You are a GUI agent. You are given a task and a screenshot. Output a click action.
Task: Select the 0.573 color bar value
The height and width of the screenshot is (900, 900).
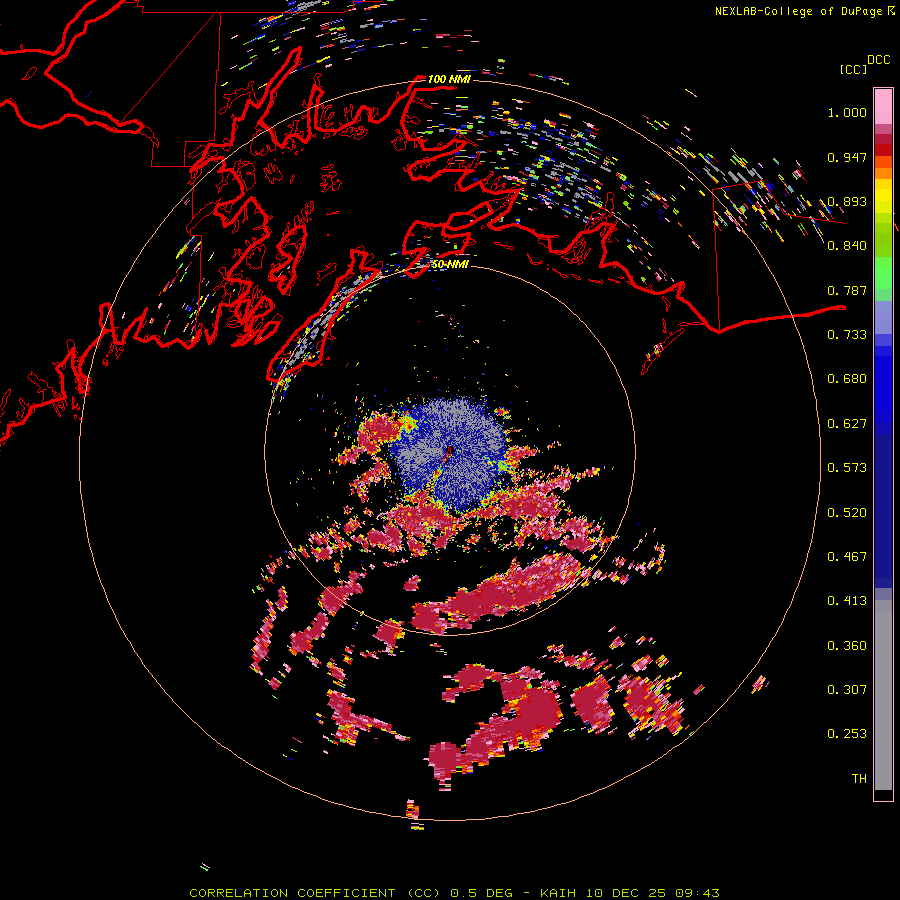(847, 468)
